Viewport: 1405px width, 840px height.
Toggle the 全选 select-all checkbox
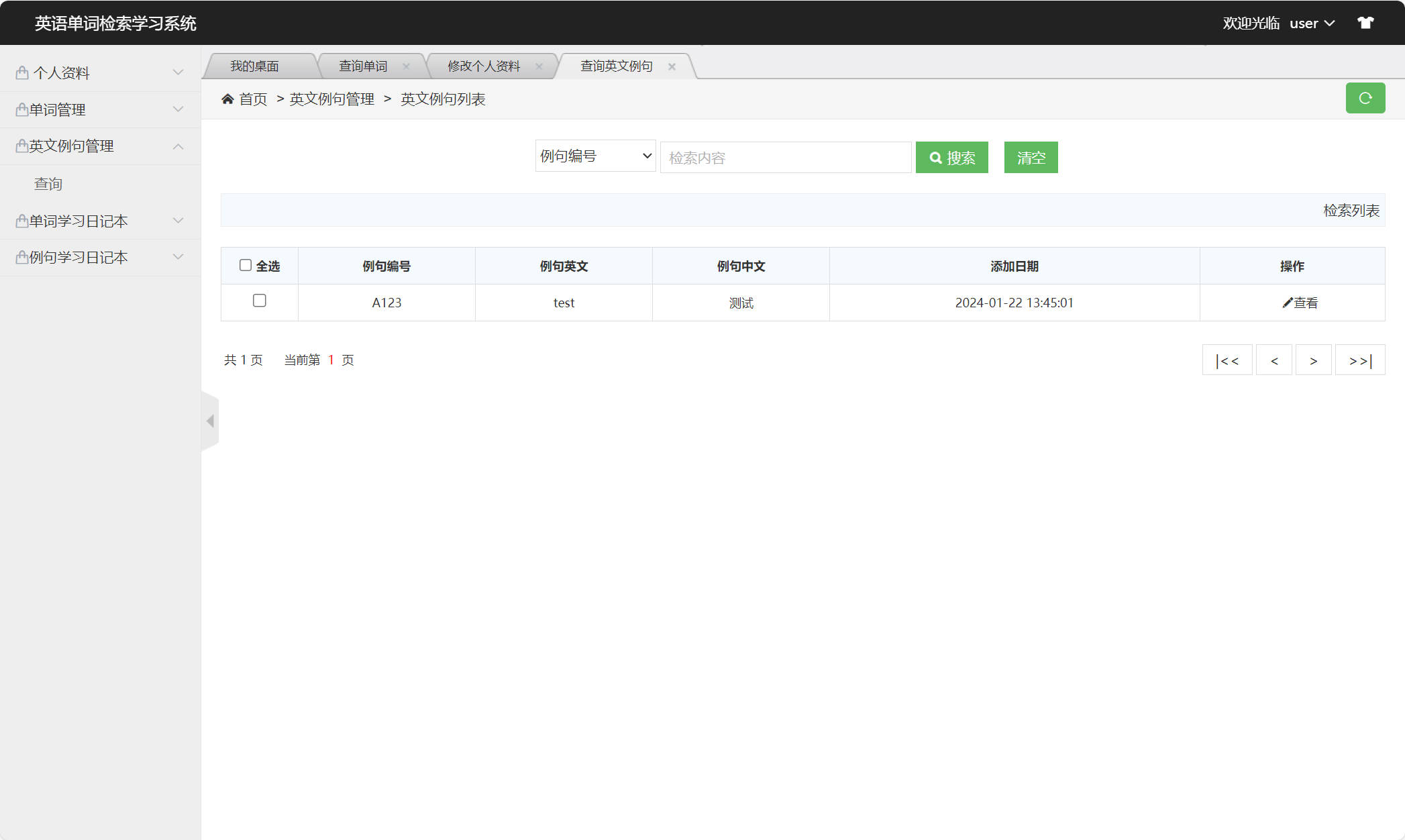[246, 265]
